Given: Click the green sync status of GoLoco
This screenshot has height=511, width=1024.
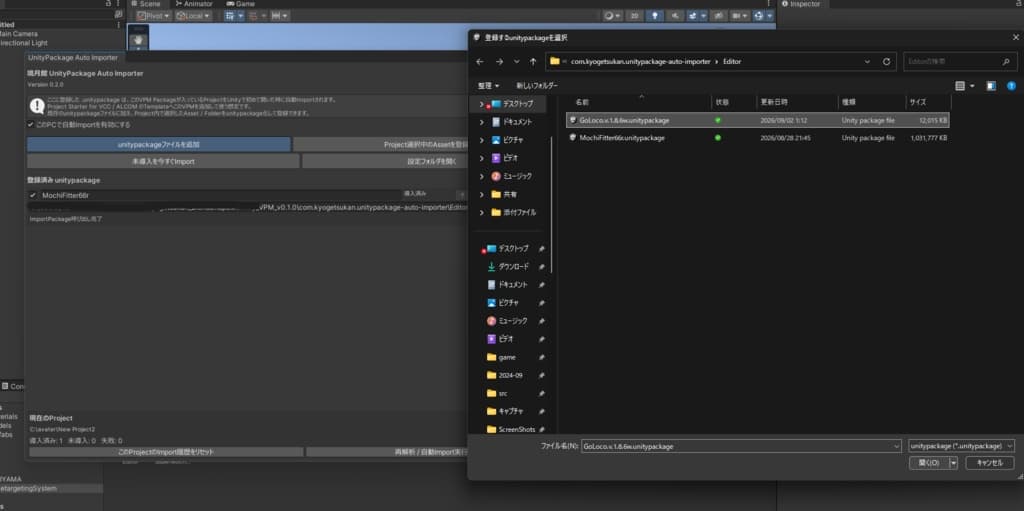Looking at the screenshot, I should 718,120.
